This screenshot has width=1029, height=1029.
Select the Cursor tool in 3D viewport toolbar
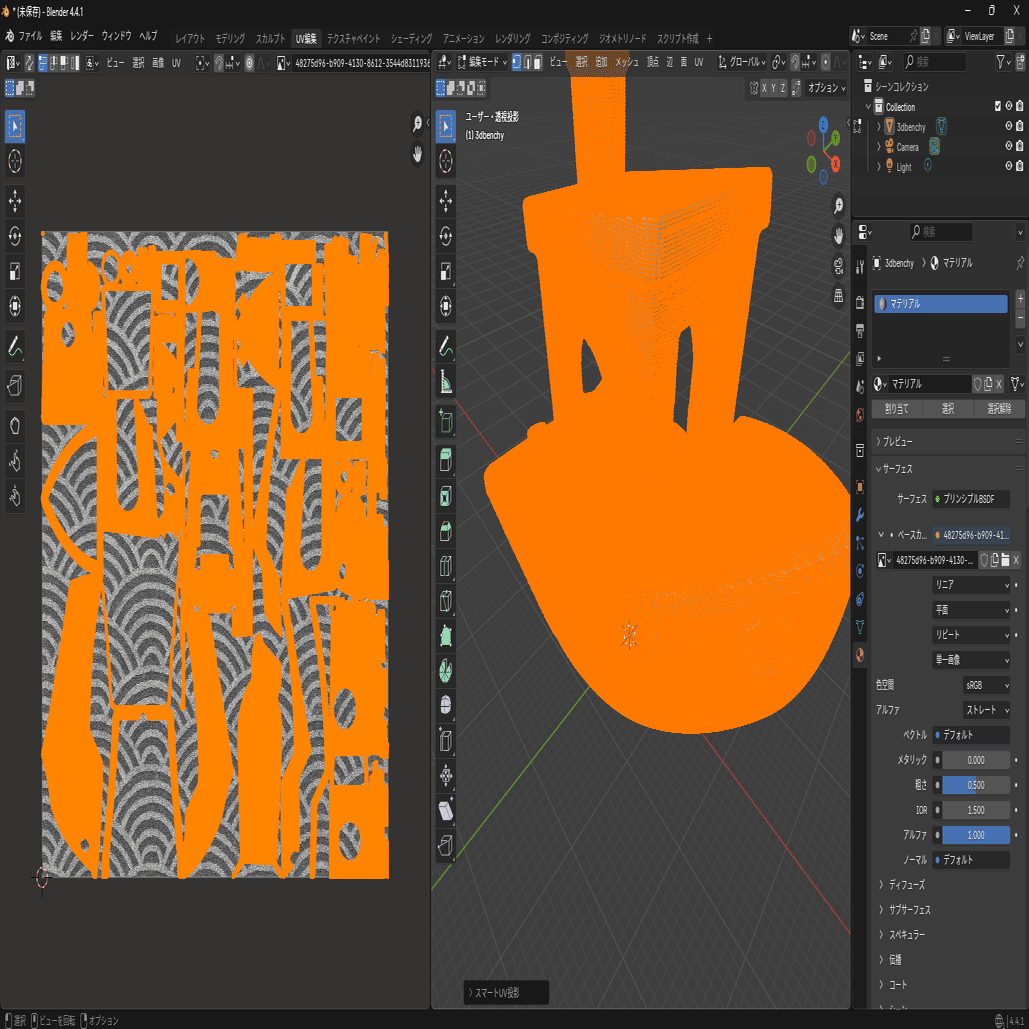click(446, 161)
